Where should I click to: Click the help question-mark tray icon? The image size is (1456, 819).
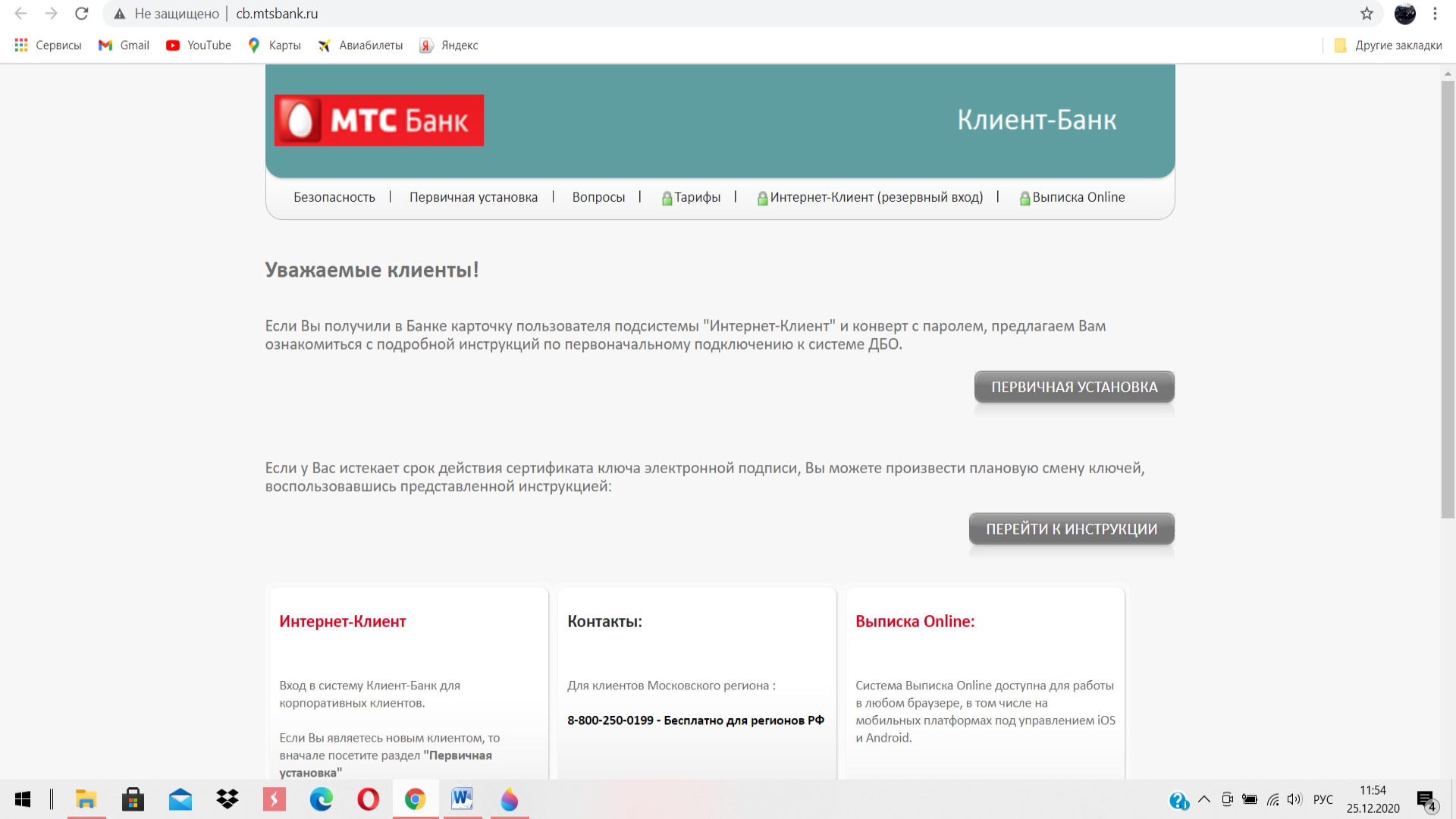point(1178,800)
